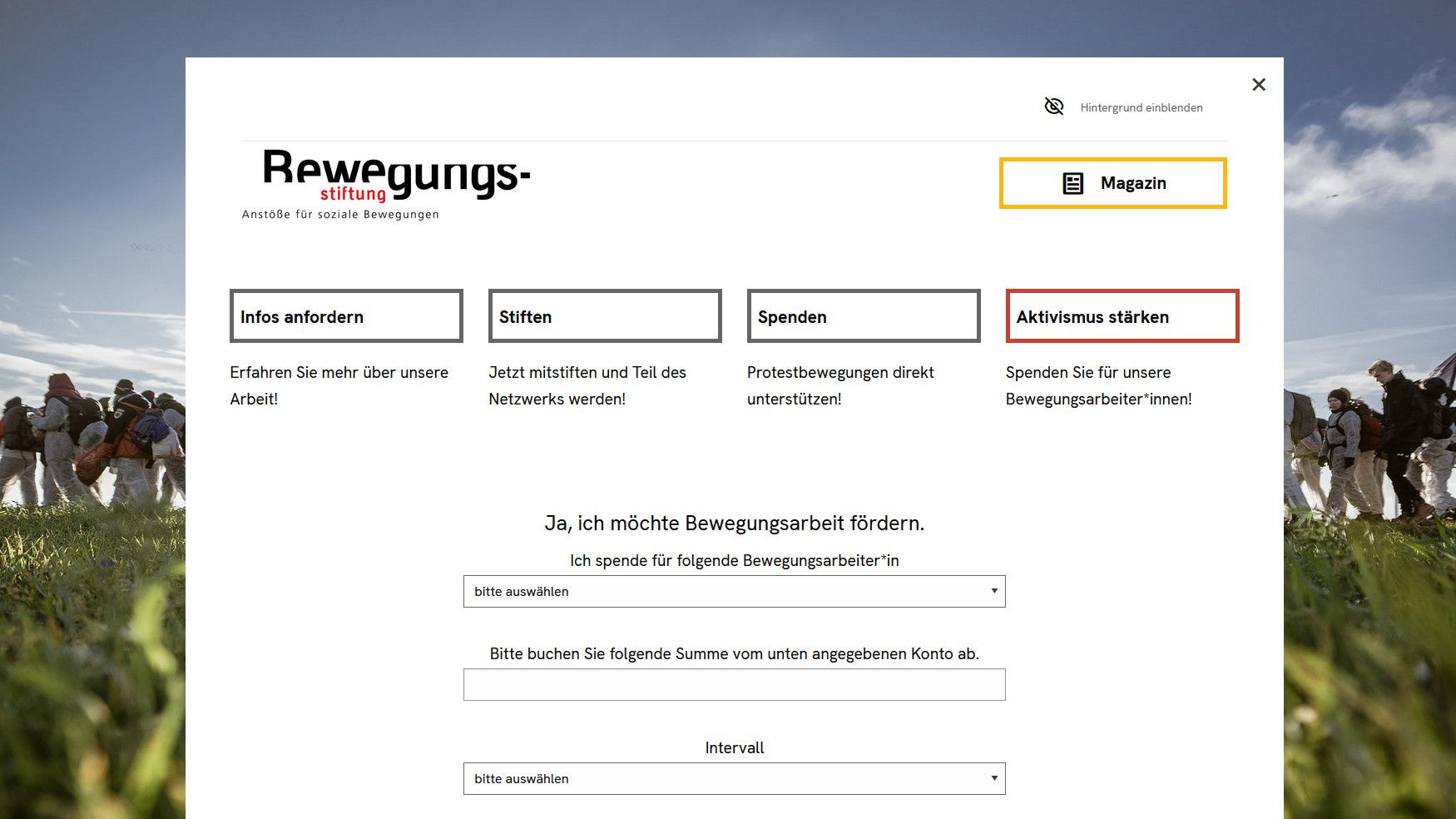Click the arrow on the Intervall dropdown
Screen dimensions: 1456x819
click(993, 778)
